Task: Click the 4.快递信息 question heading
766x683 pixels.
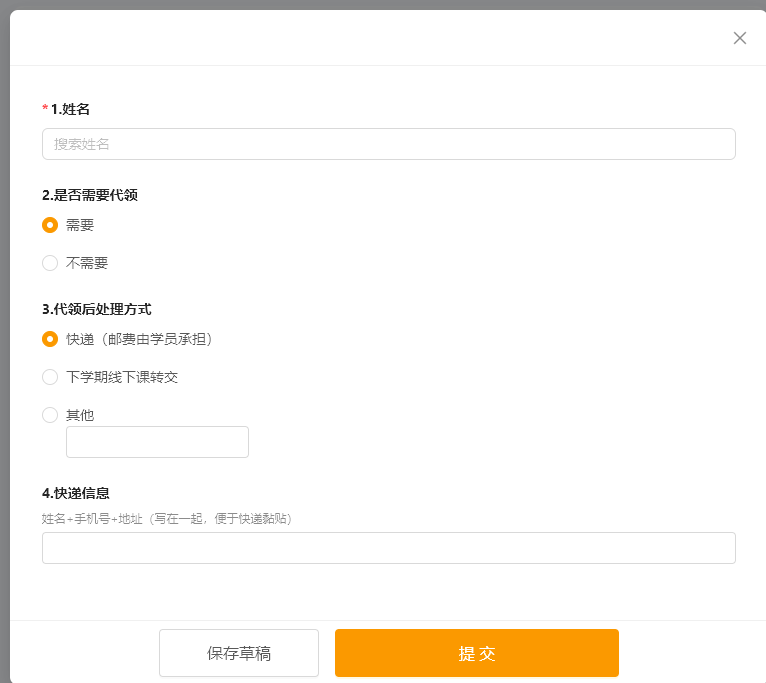Action: tap(76, 493)
